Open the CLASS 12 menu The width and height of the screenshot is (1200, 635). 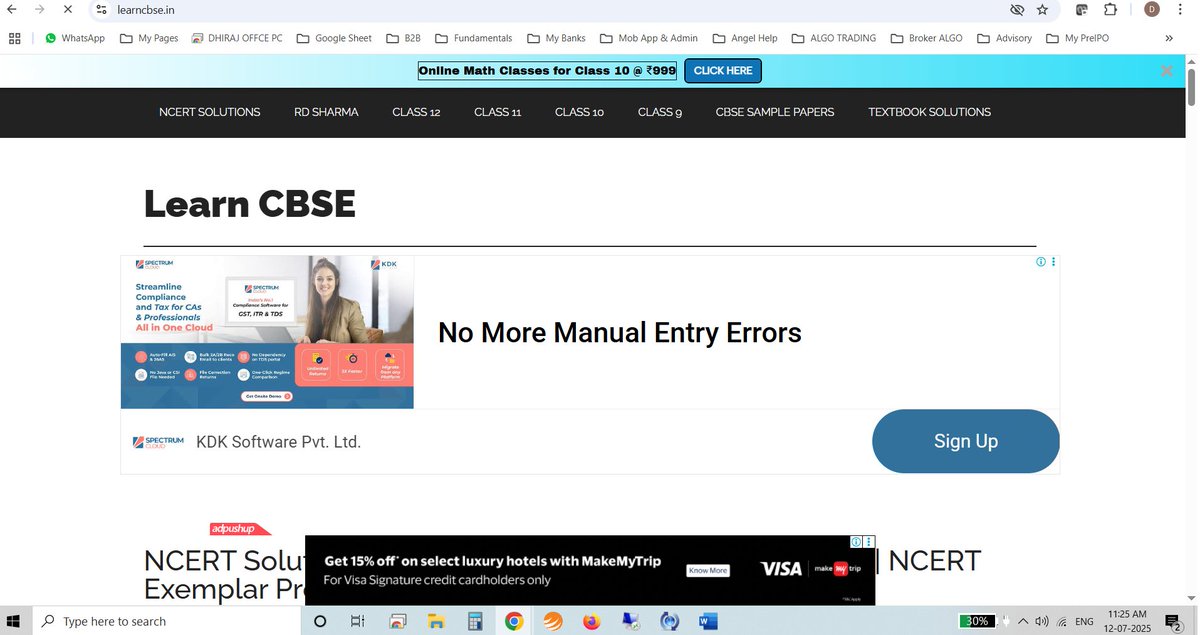(416, 112)
